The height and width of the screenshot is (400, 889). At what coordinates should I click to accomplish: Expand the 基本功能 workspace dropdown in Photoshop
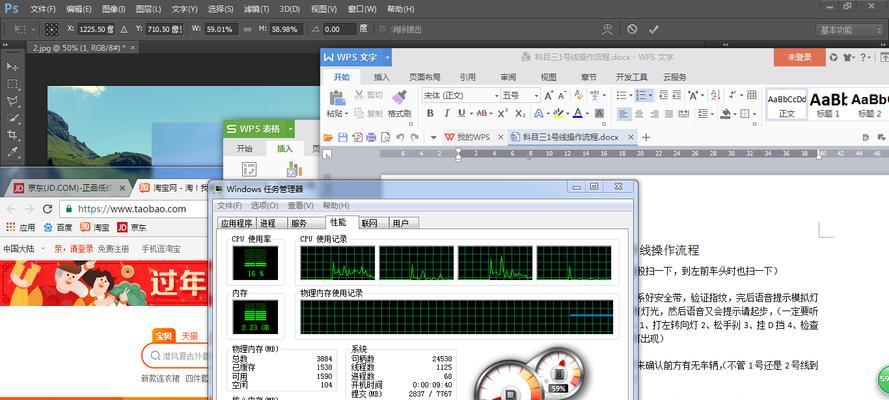pyautogui.click(x=849, y=29)
